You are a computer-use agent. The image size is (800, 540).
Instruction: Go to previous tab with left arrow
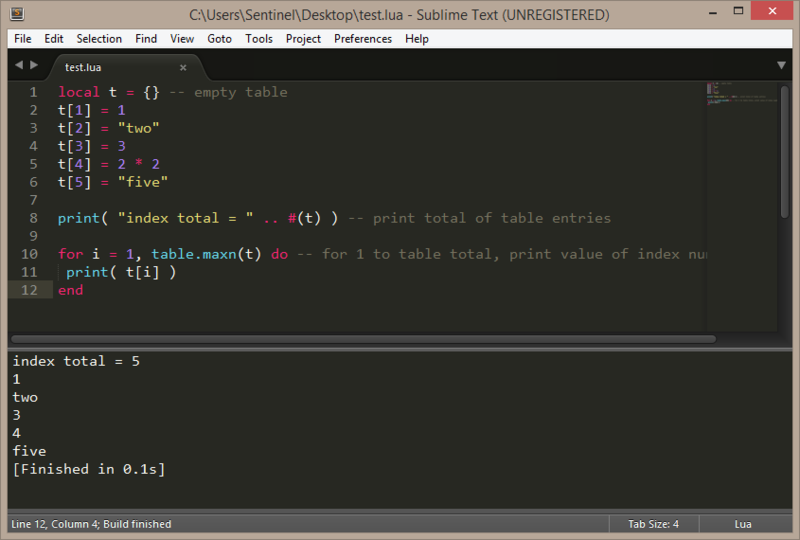tap(19, 65)
